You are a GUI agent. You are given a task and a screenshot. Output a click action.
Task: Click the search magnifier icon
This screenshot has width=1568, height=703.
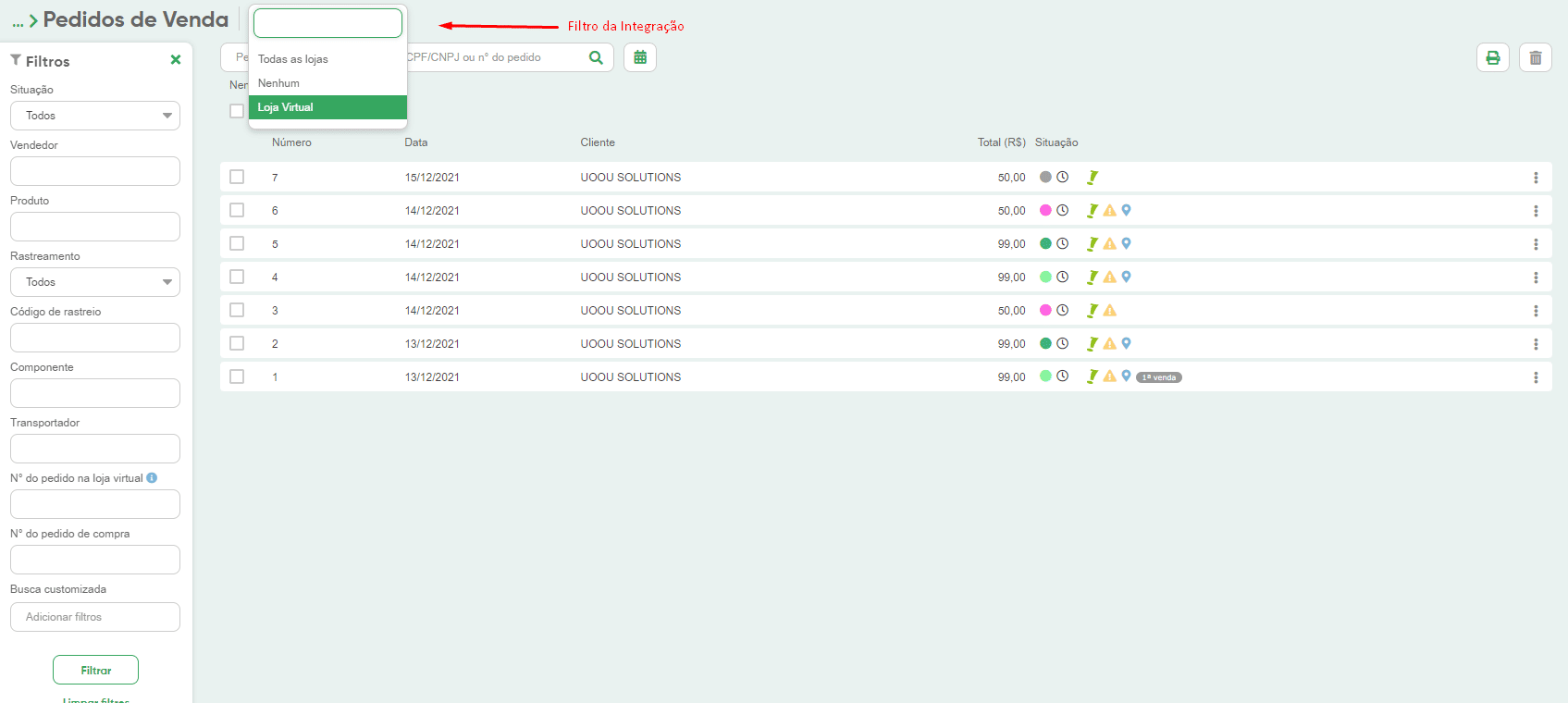point(596,57)
